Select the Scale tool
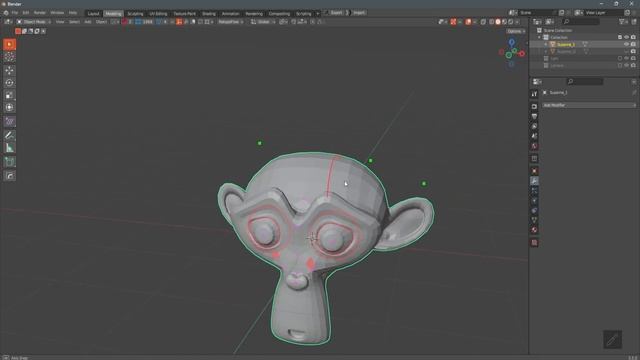Viewport: 640px width, 360px height. coord(9,96)
